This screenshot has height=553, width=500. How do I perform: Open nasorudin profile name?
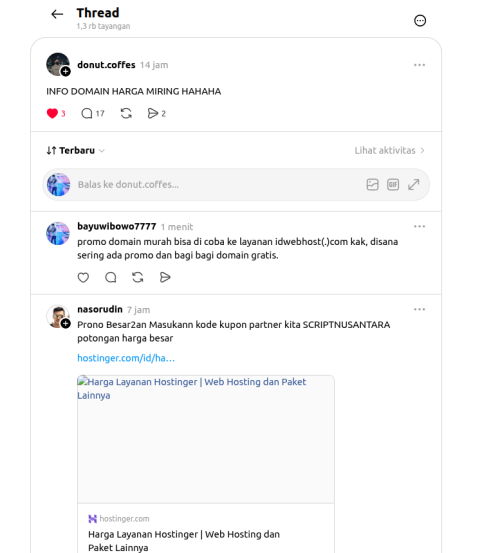point(100,309)
